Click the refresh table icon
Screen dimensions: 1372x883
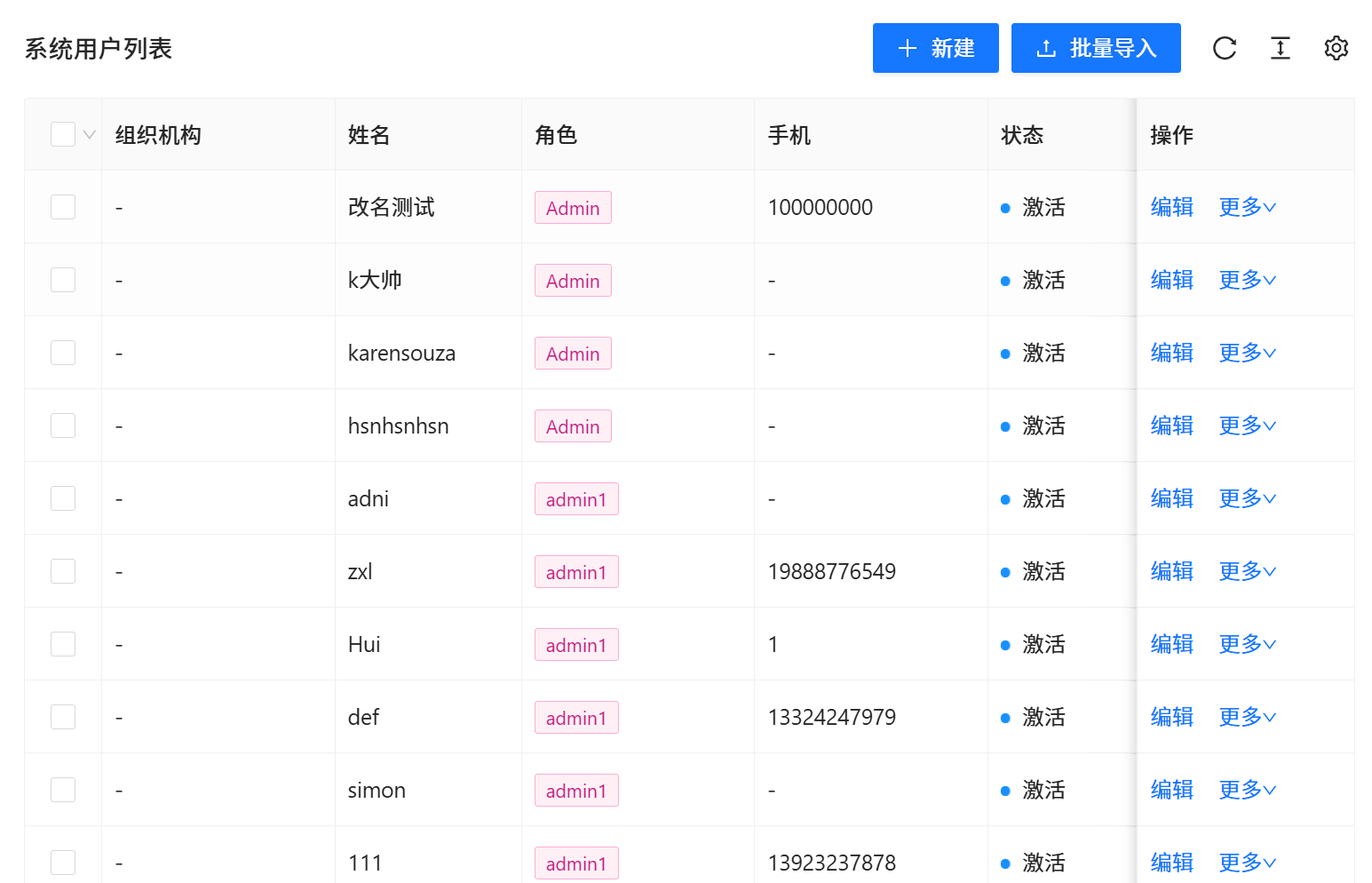coord(1225,48)
